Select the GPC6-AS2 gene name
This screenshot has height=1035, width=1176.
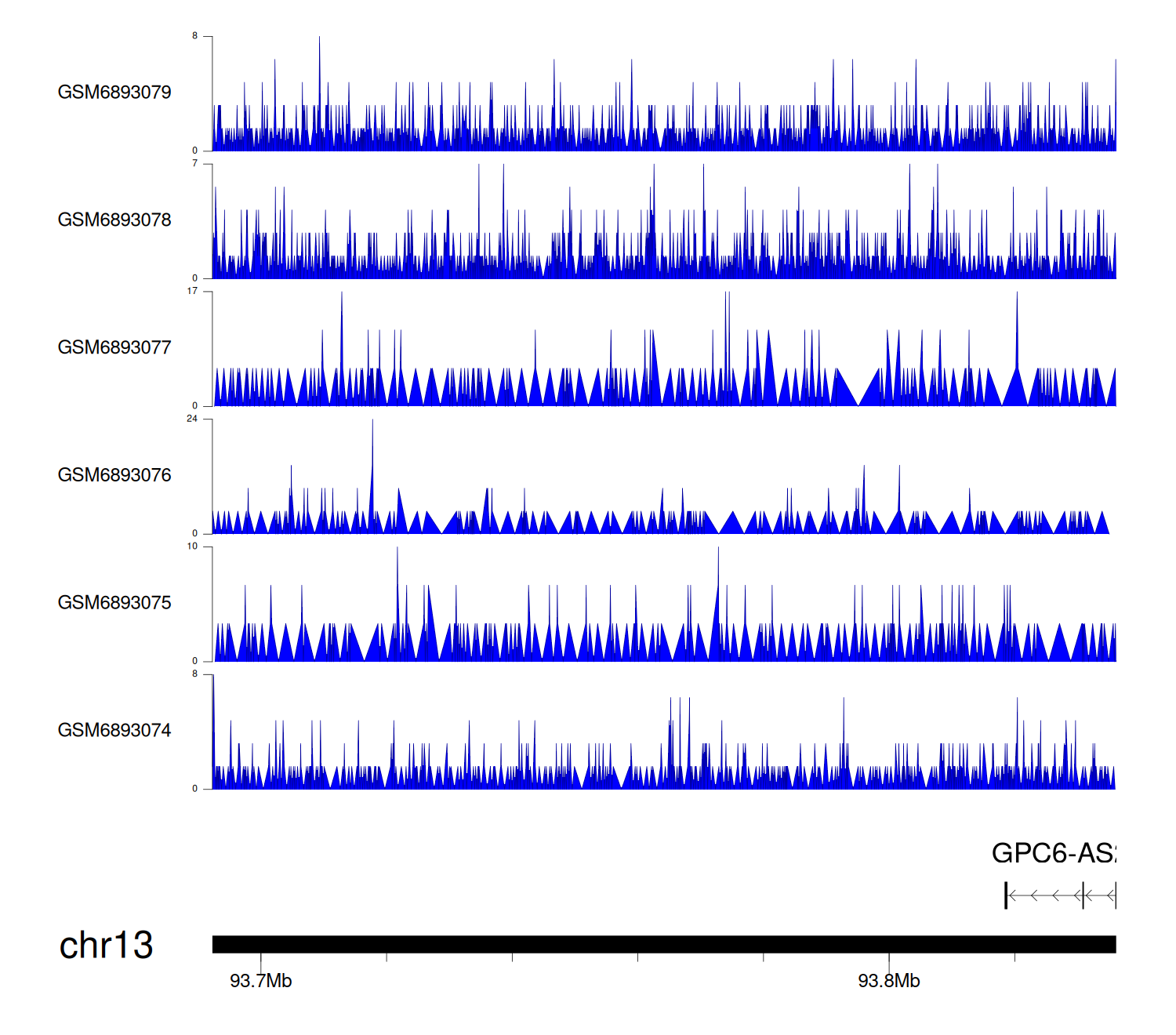click(x=1053, y=853)
